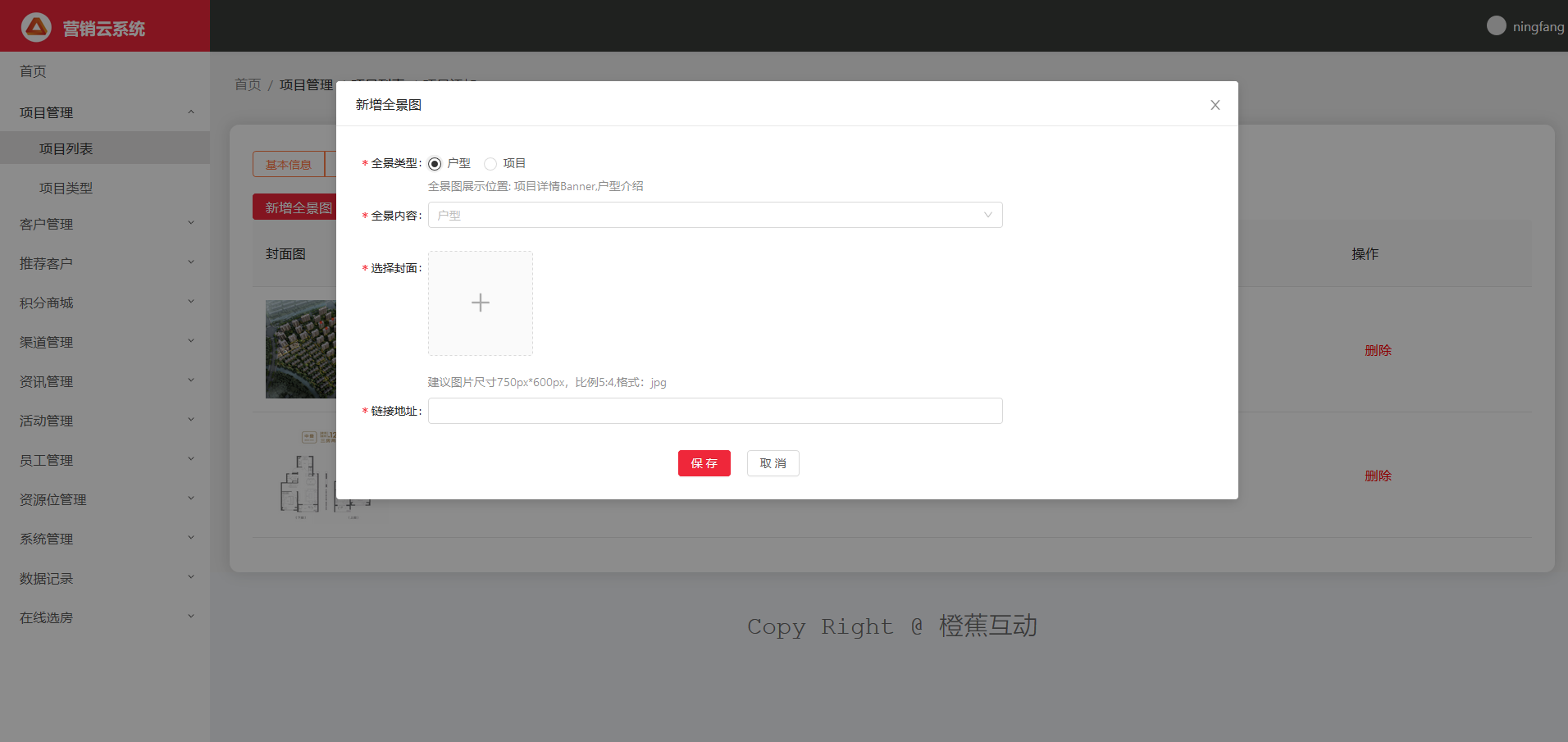Expand the 客户管理 menu

105,224
